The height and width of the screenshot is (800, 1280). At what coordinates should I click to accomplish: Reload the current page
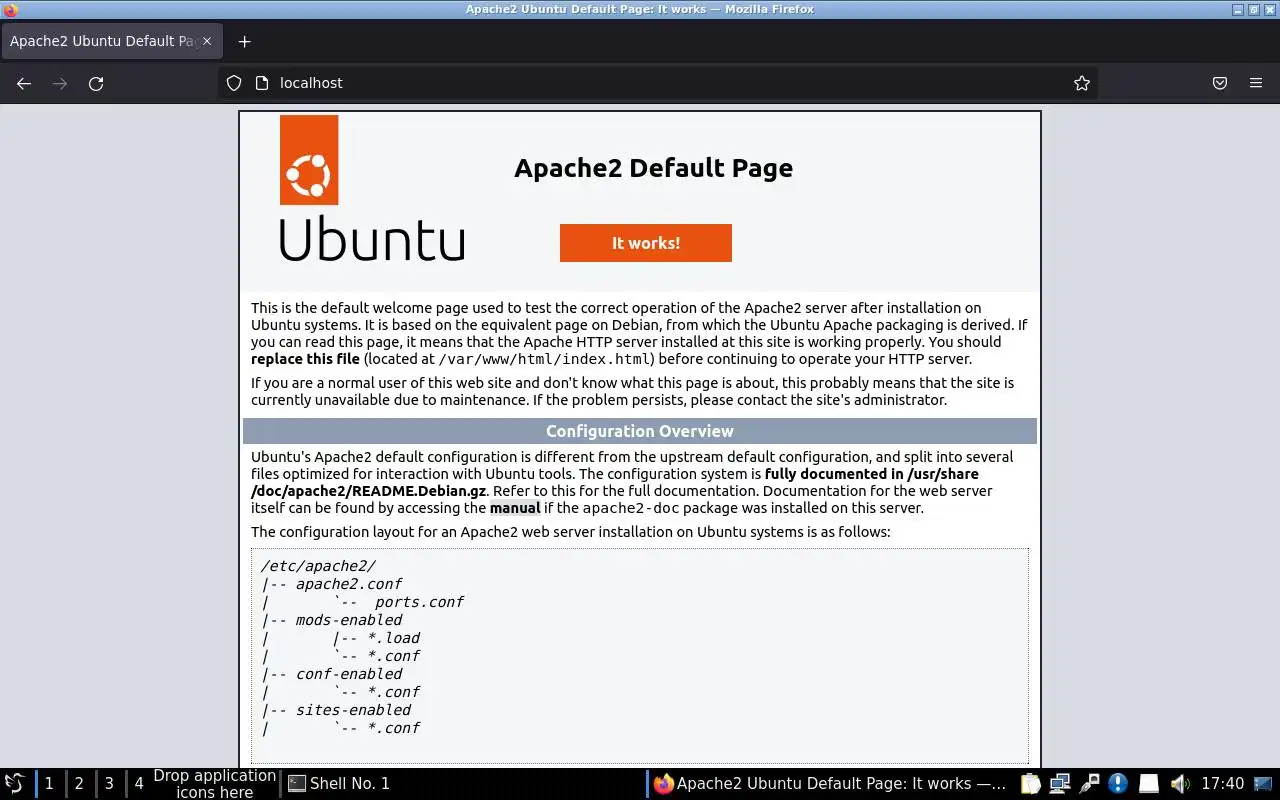pos(96,84)
